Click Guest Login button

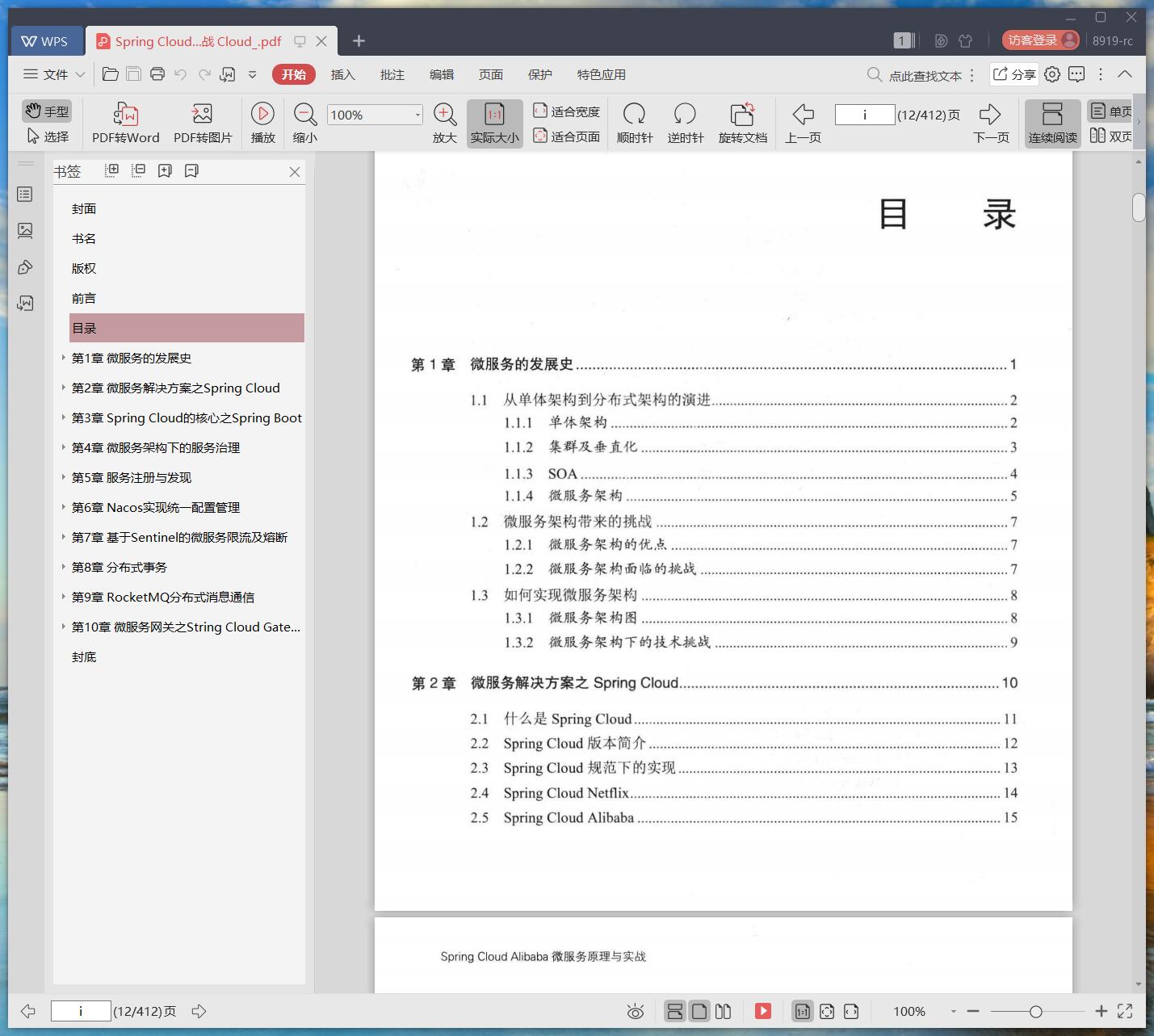[1041, 40]
